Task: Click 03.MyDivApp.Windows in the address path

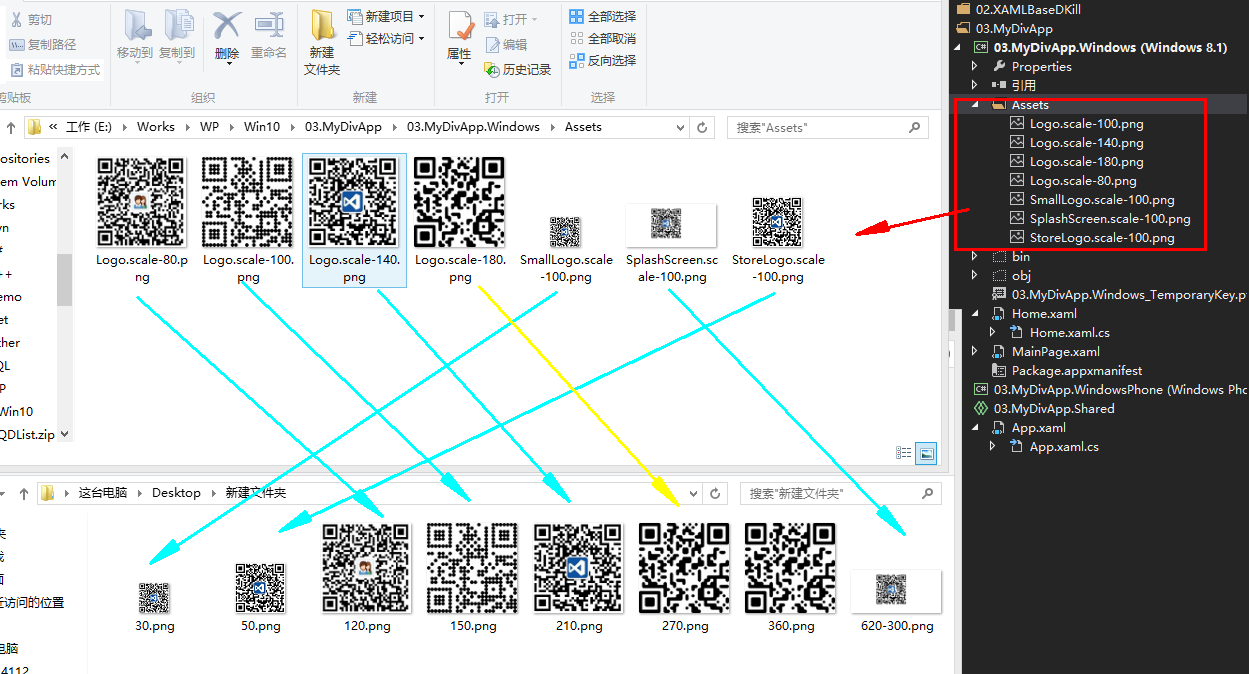Action: (473, 128)
